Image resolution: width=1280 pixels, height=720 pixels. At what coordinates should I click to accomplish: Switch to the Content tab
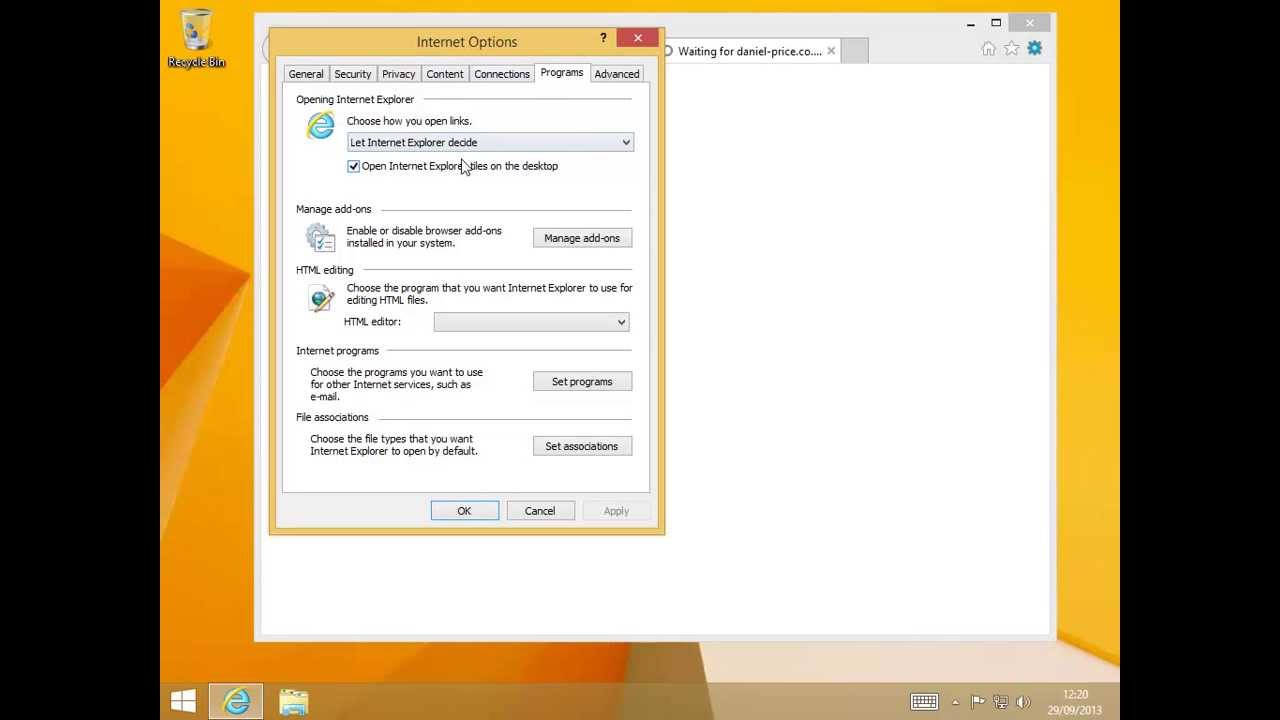(x=445, y=74)
